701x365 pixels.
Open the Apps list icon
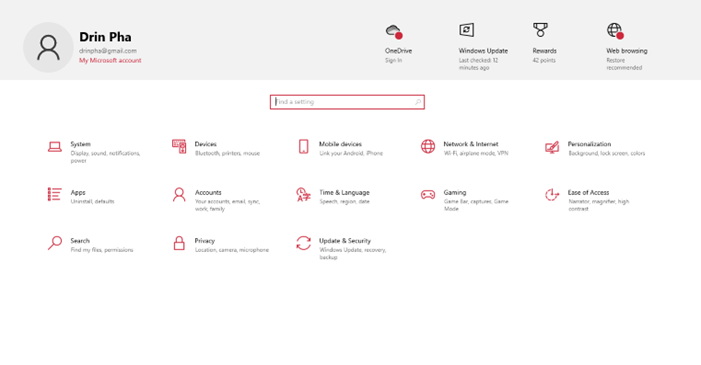pyautogui.click(x=55, y=194)
